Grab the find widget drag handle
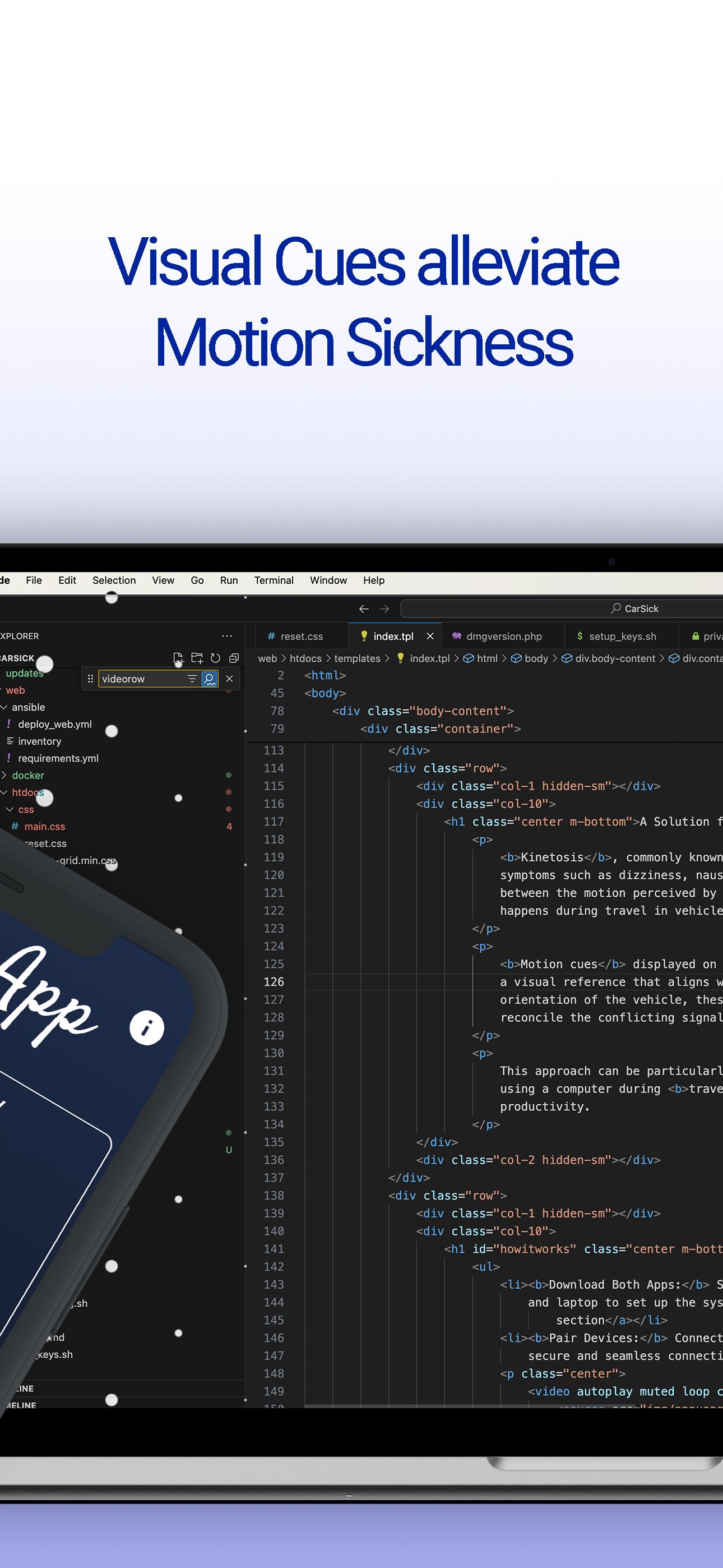The width and height of the screenshot is (723, 1568). point(90,679)
